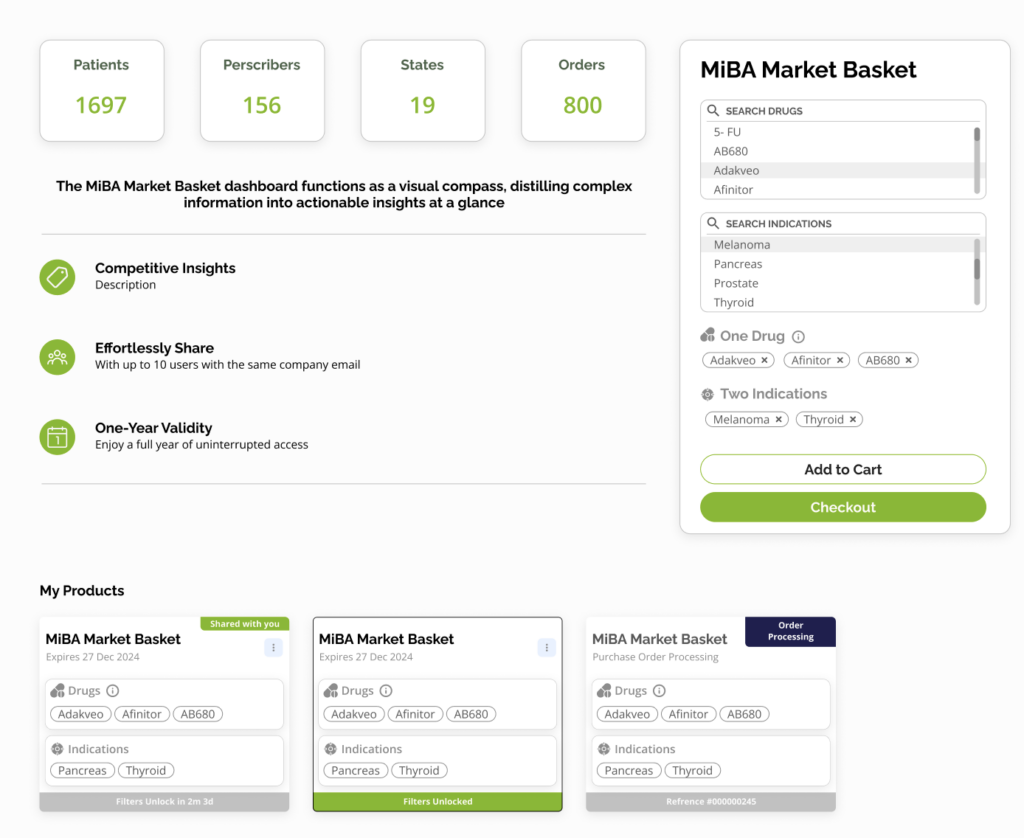
Task: Click the Add to Cart button
Action: coord(843,470)
